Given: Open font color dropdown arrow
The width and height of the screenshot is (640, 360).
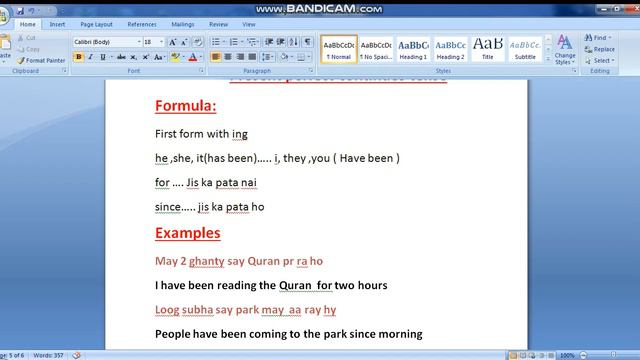Looking at the screenshot, I should 201,57.
